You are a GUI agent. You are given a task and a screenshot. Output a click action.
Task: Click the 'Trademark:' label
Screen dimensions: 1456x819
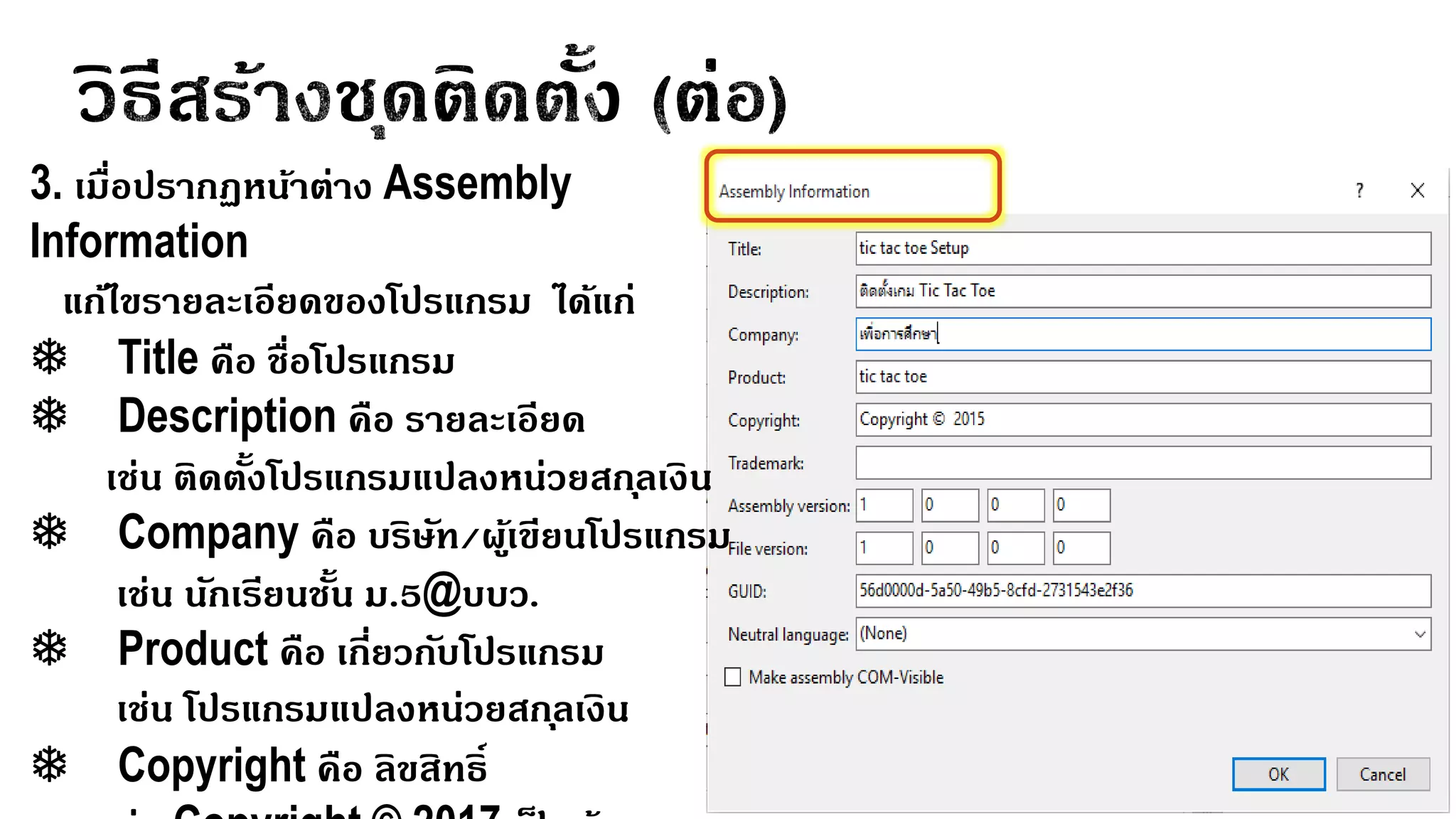(766, 464)
